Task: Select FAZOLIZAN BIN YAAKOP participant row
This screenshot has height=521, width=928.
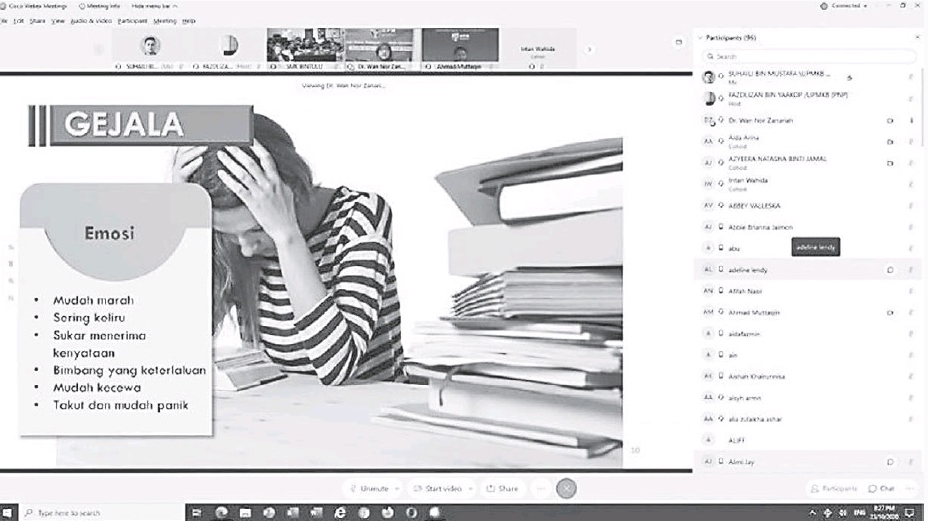Action: 808,98
